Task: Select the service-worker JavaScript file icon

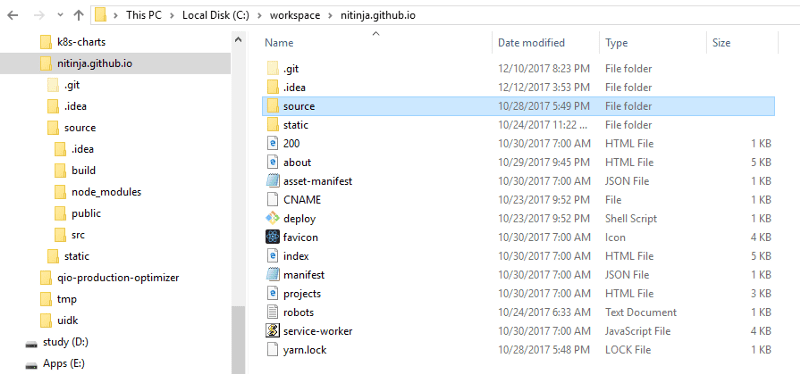Action: pyautogui.click(x=272, y=331)
